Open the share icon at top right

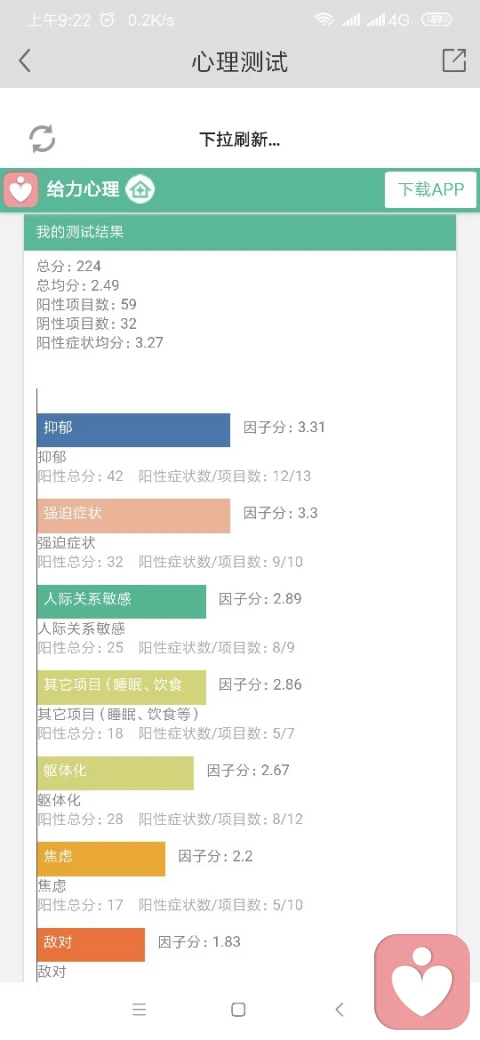coord(454,60)
